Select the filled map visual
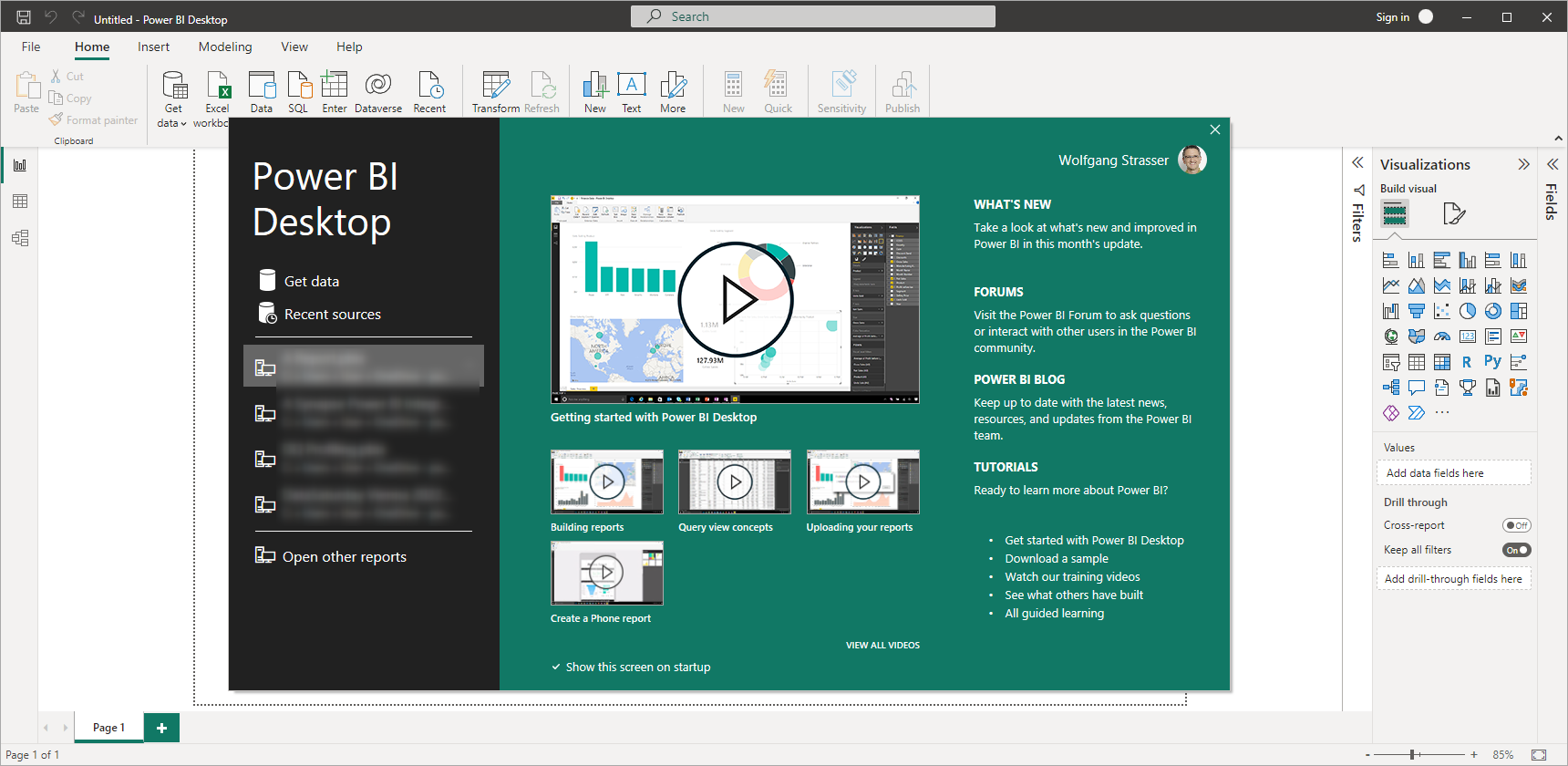 pyautogui.click(x=1416, y=337)
